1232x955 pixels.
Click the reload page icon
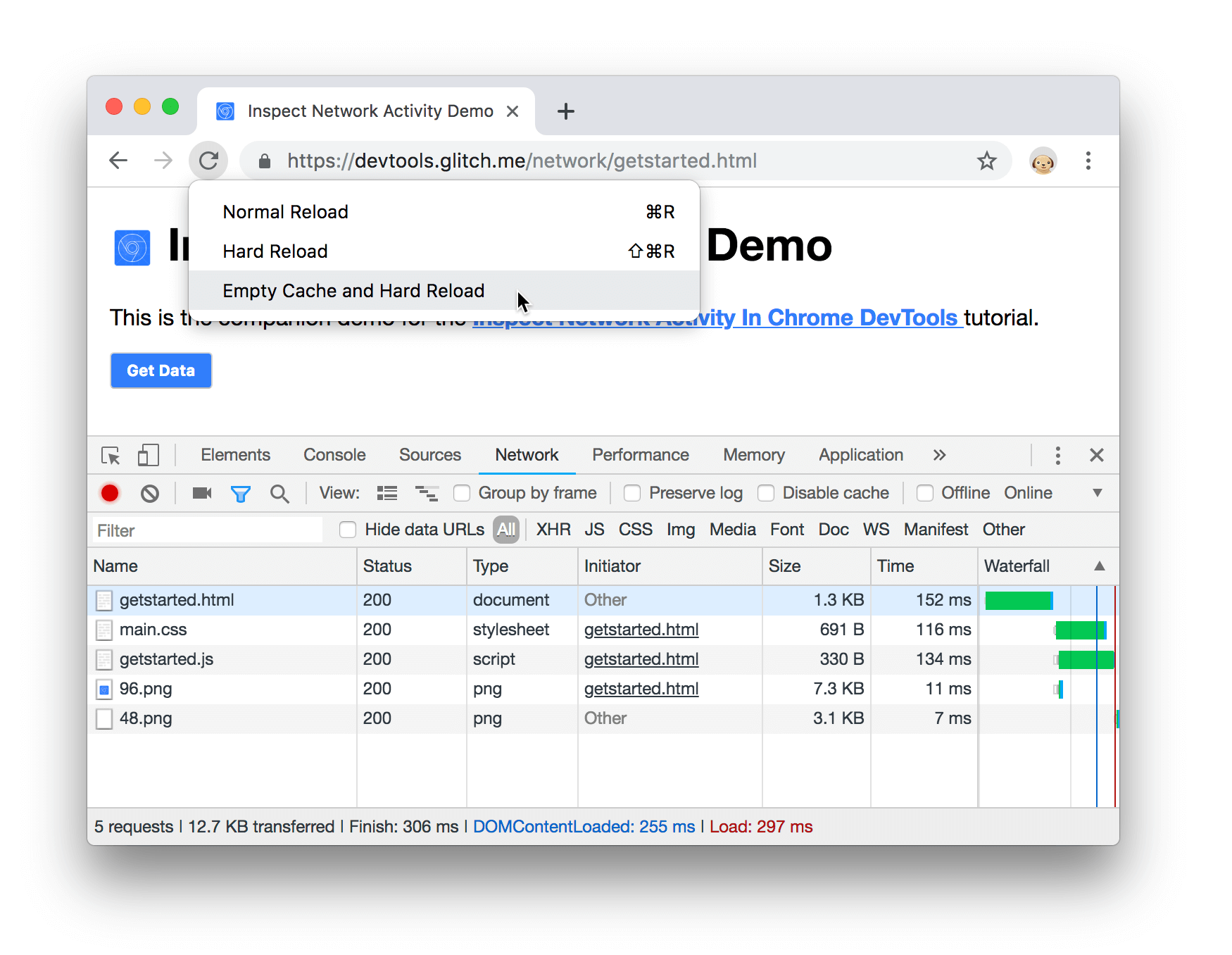[x=208, y=161]
